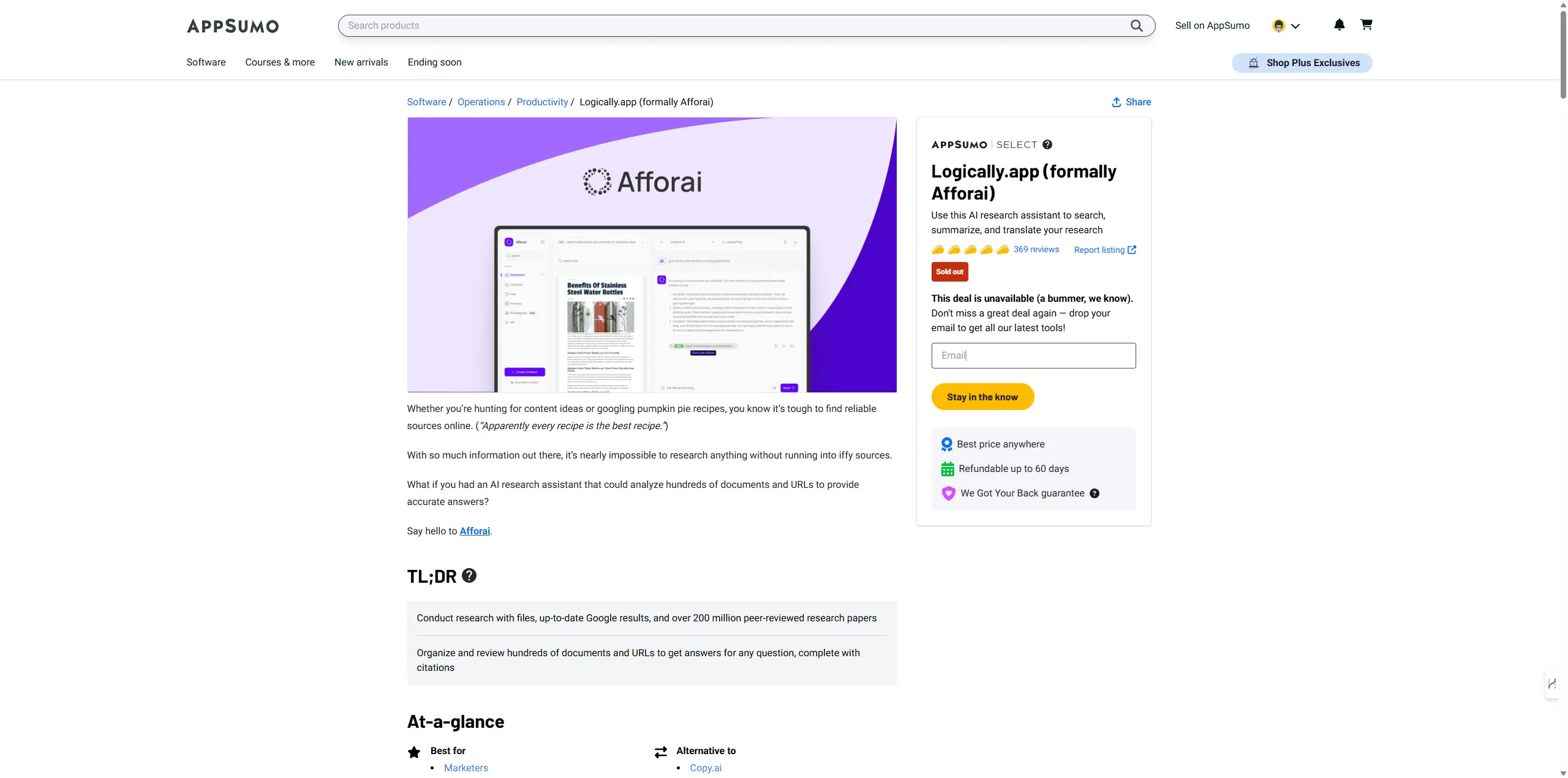Open Courses & more menu
Viewport: 1568px width, 778px height.
tap(280, 62)
